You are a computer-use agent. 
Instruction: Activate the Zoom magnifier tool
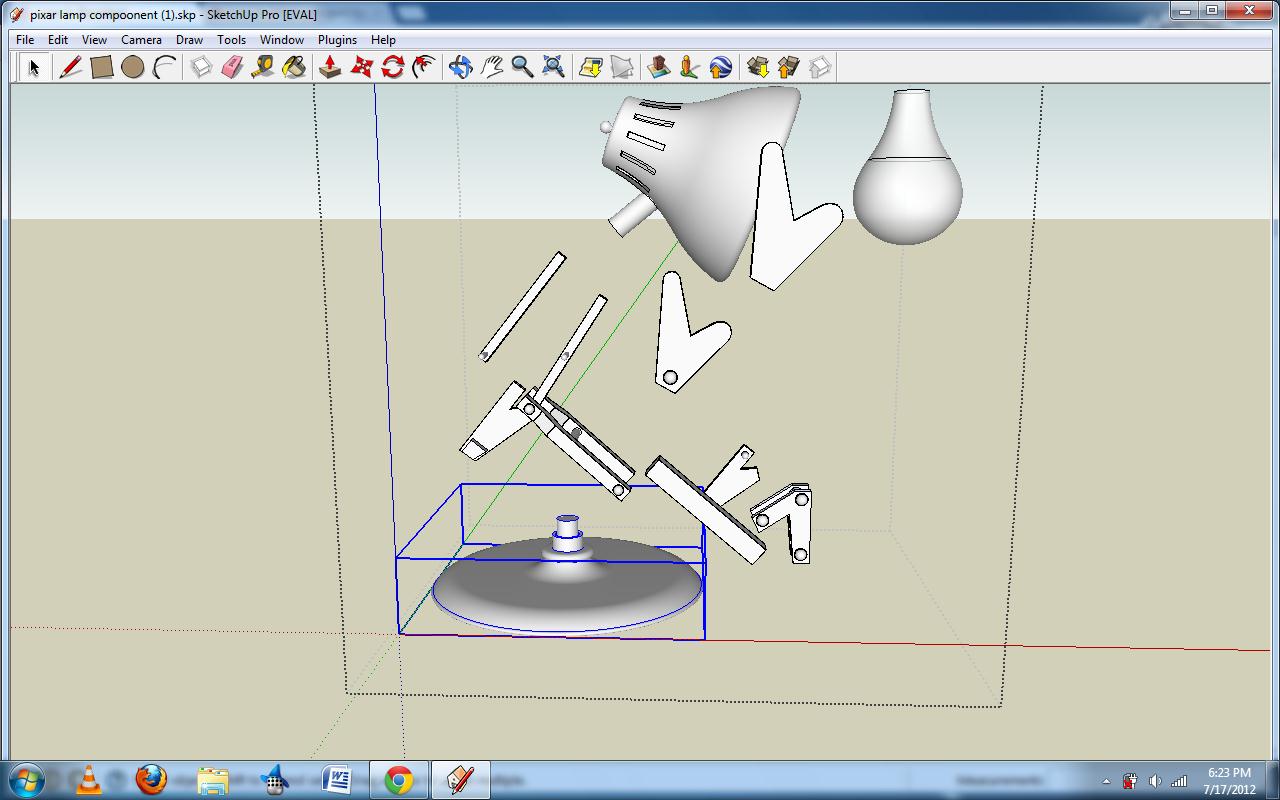522,67
